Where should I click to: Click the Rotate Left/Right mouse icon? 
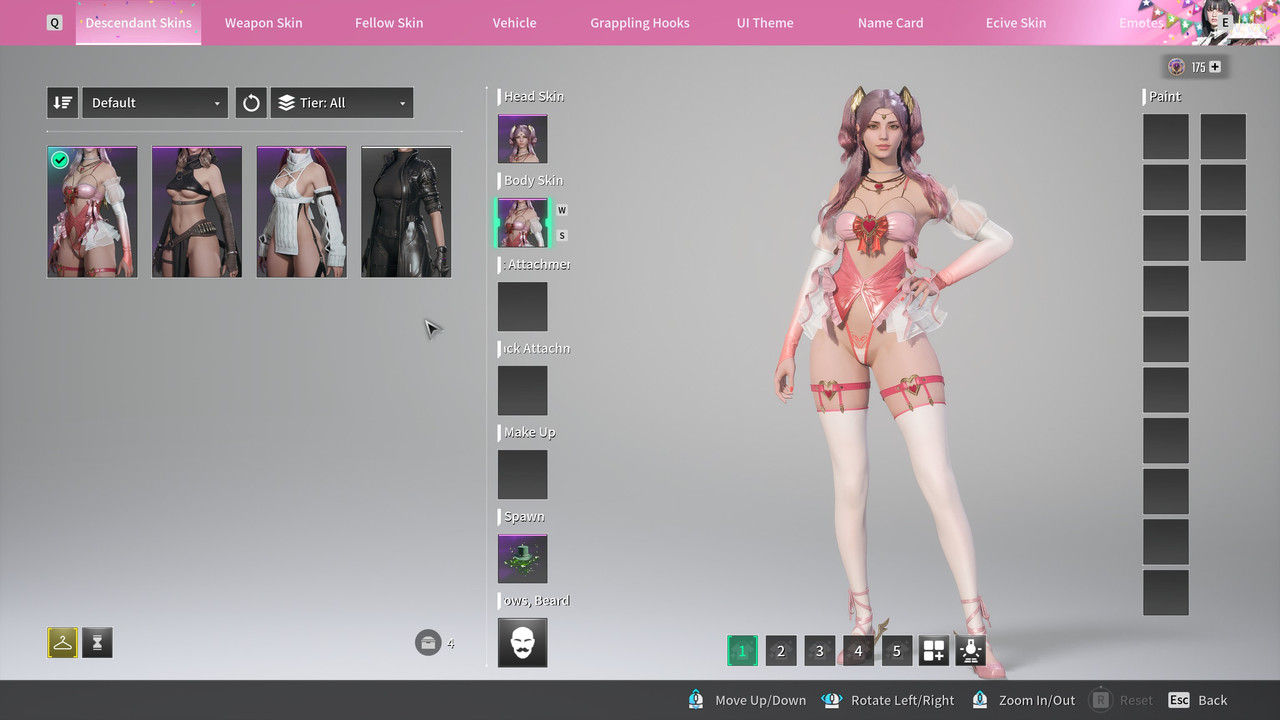831,700
